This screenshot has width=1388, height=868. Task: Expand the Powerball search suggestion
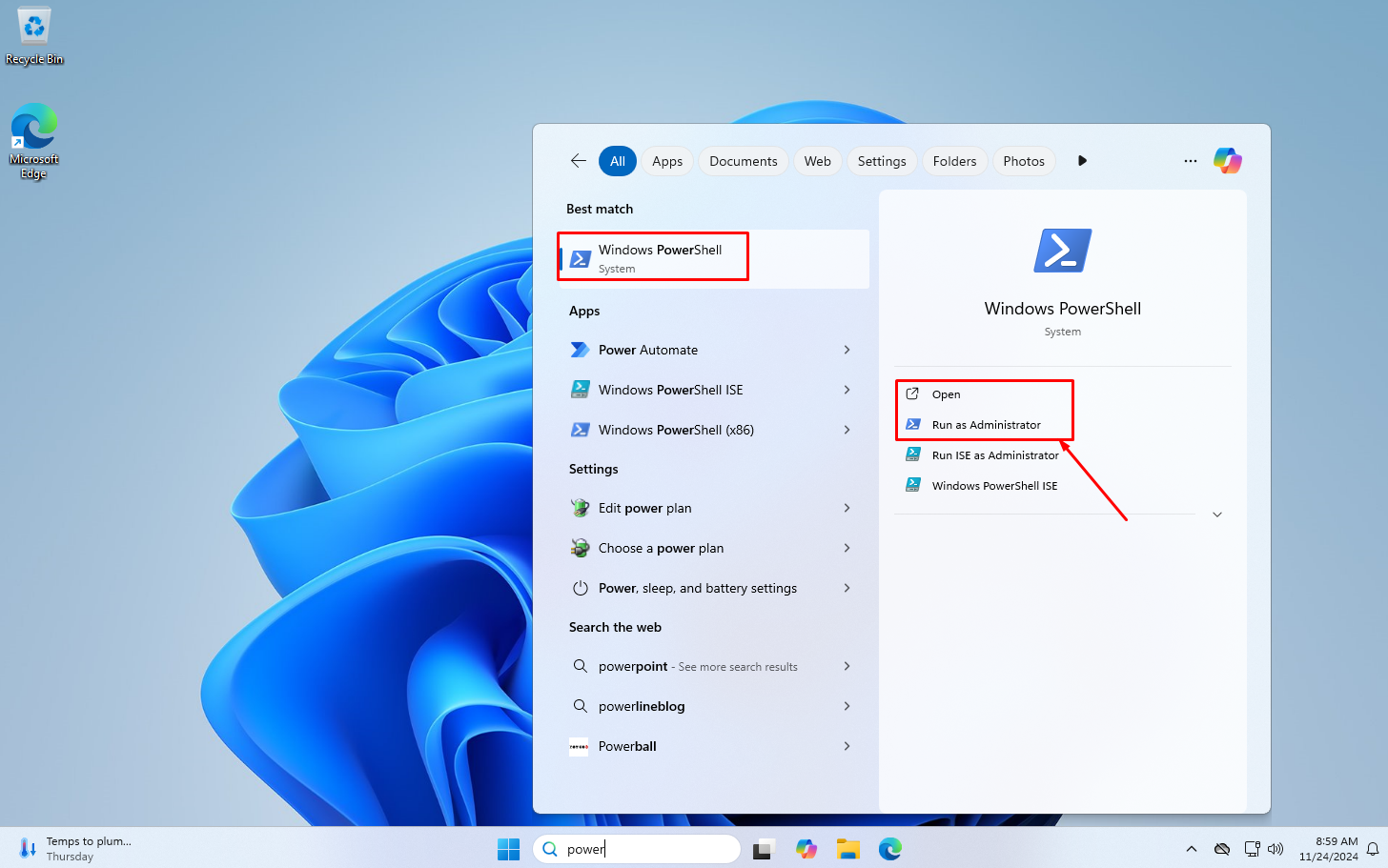(847, 746)
